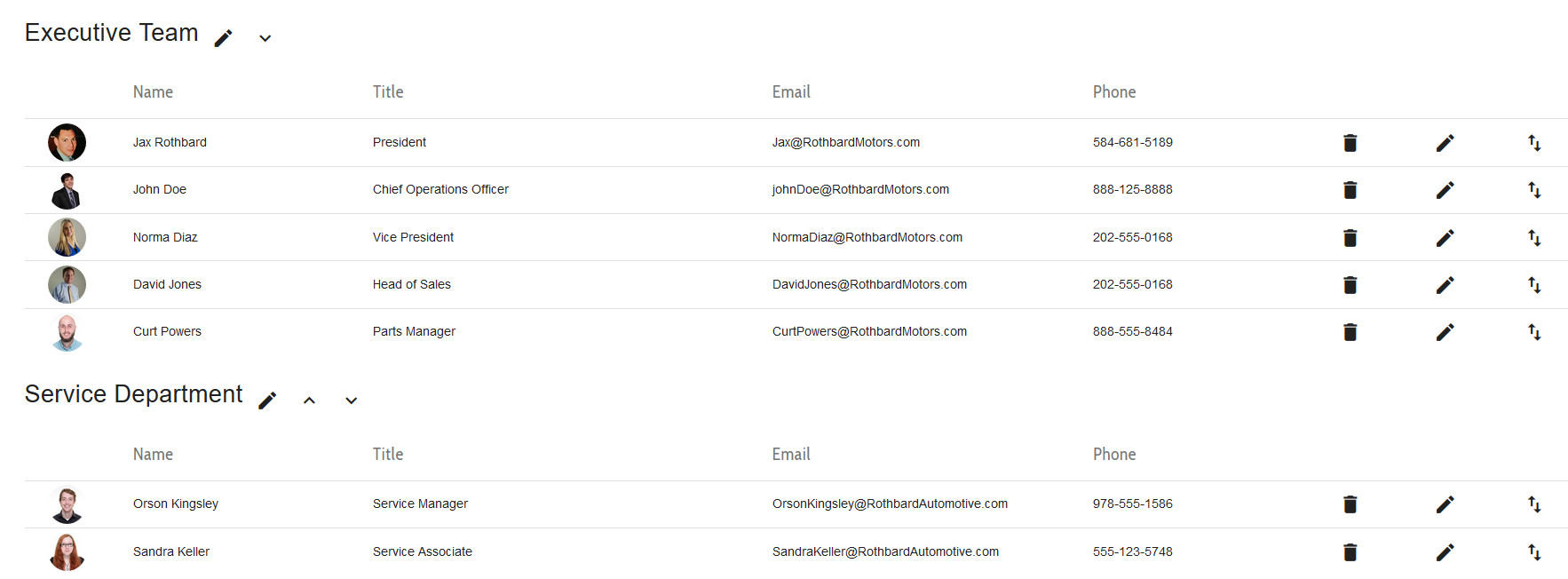Edit Curt Powers' record with pencil icon

(x=1445, y=332)
